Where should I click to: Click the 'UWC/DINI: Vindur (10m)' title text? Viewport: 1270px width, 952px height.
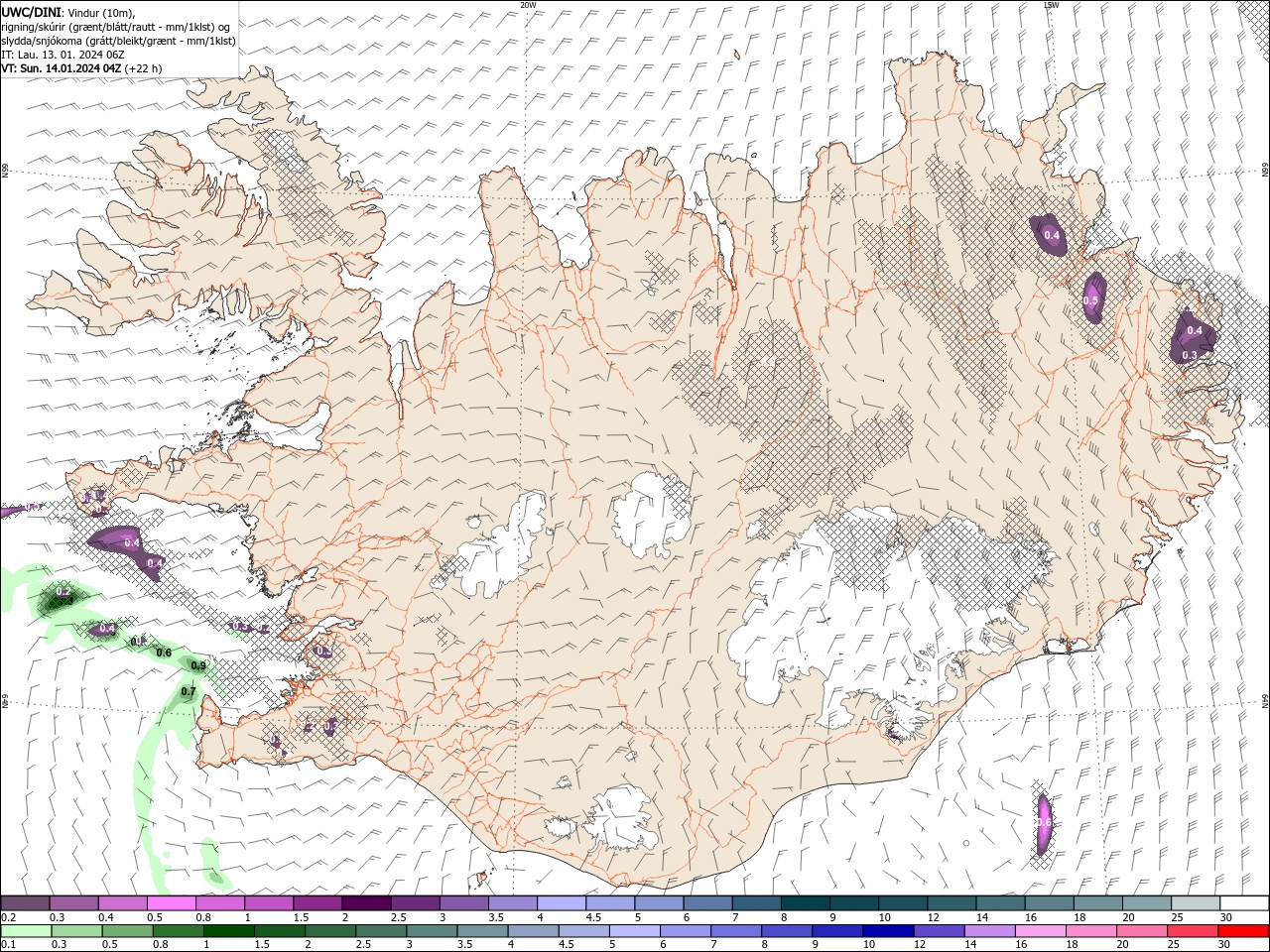[x=68, y=12]
